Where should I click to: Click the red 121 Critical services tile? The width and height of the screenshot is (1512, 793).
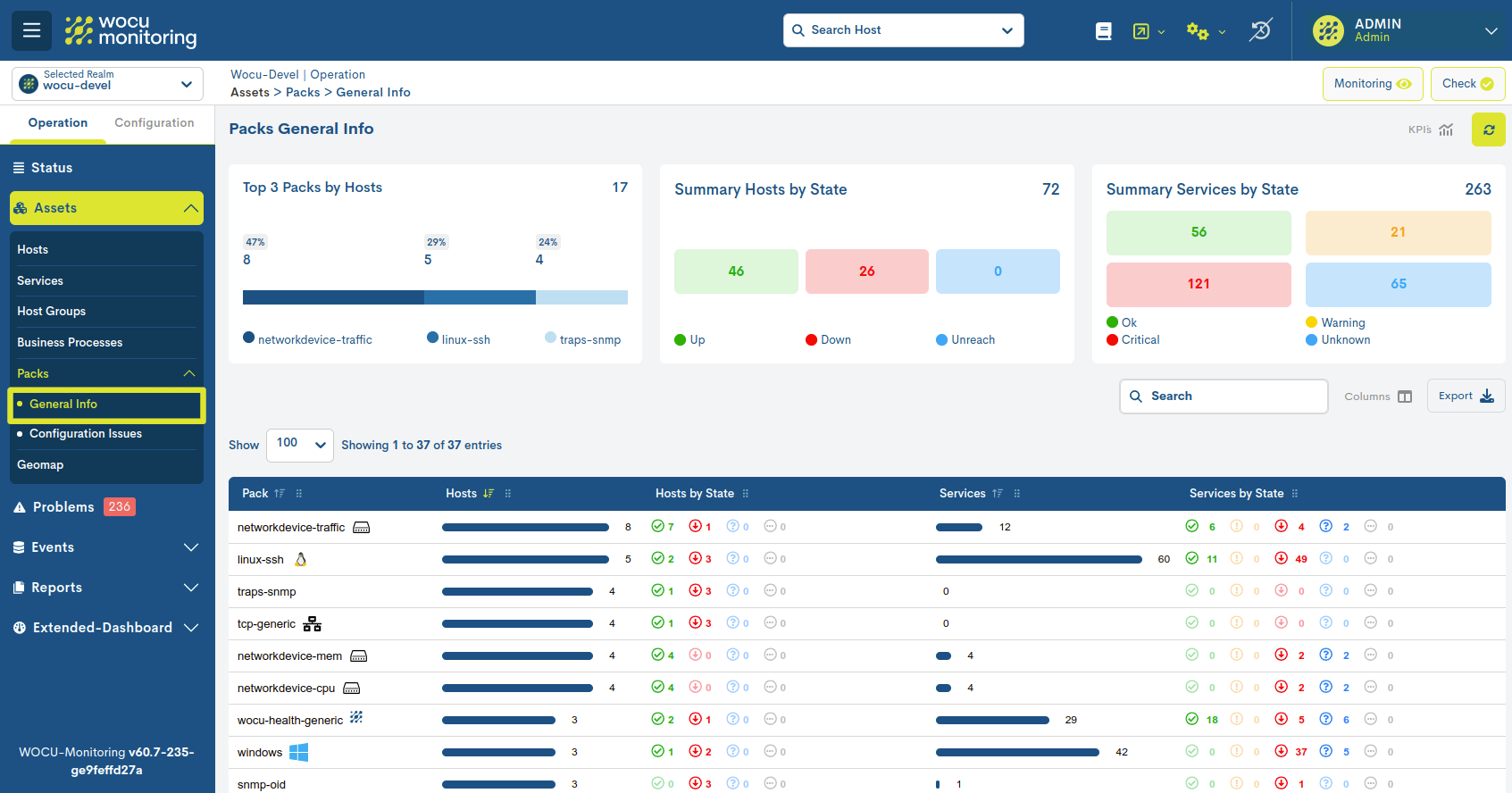click(x=1199, y=284)
